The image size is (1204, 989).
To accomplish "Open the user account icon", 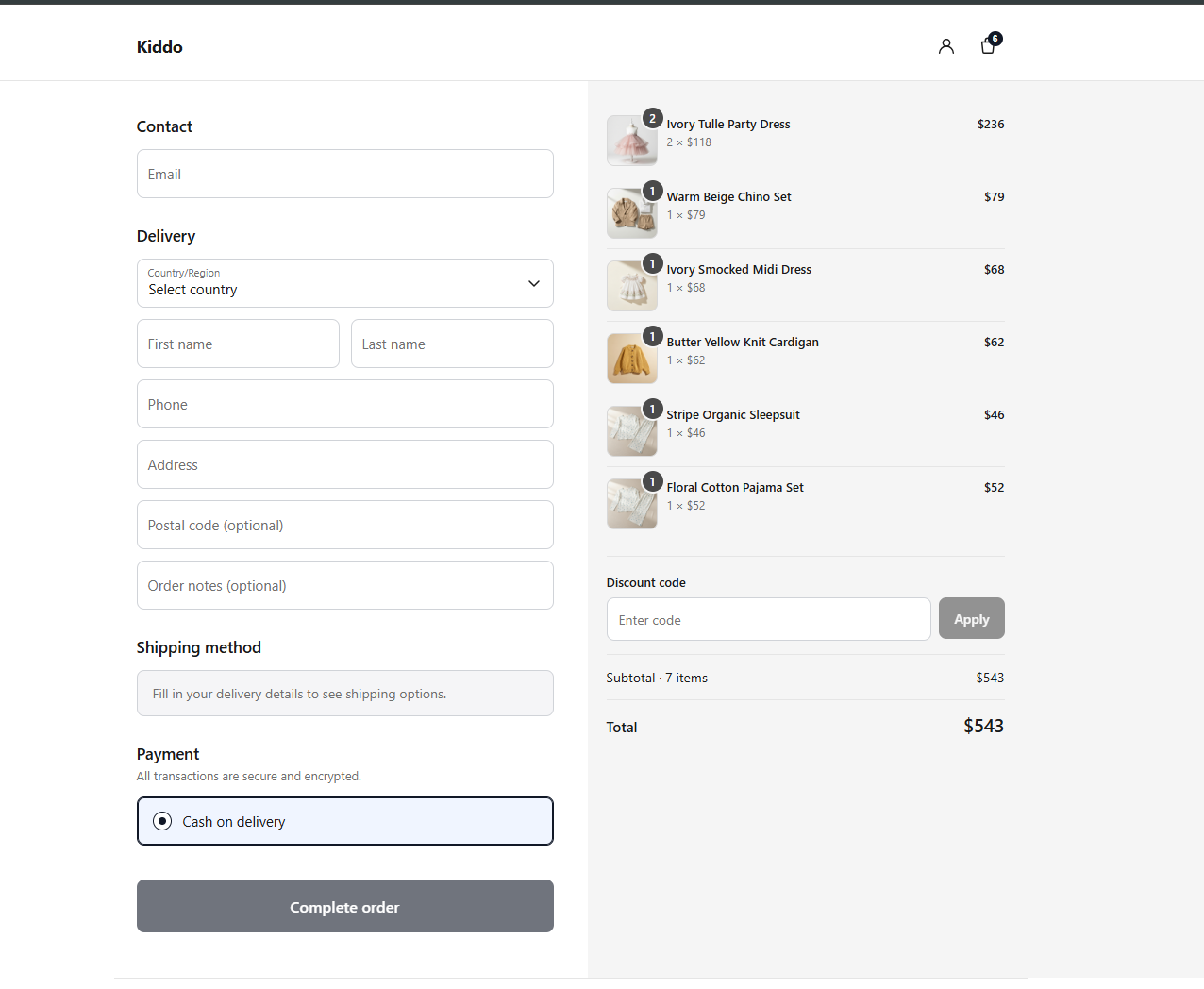I will point(945,46).
